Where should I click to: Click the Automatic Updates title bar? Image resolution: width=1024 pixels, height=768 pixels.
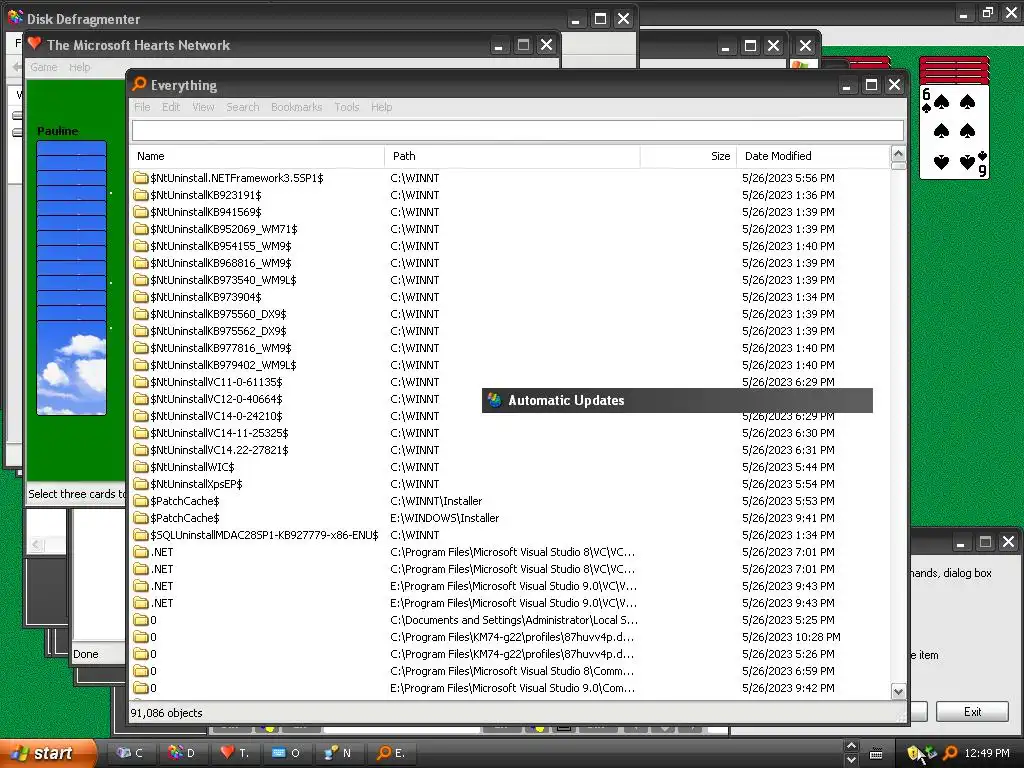[677, 400]
